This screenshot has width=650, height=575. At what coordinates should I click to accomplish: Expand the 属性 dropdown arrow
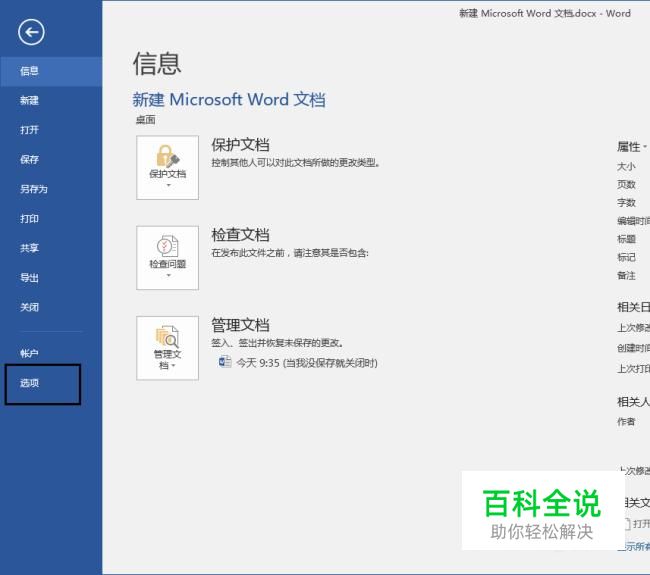[x=645, y=147]
